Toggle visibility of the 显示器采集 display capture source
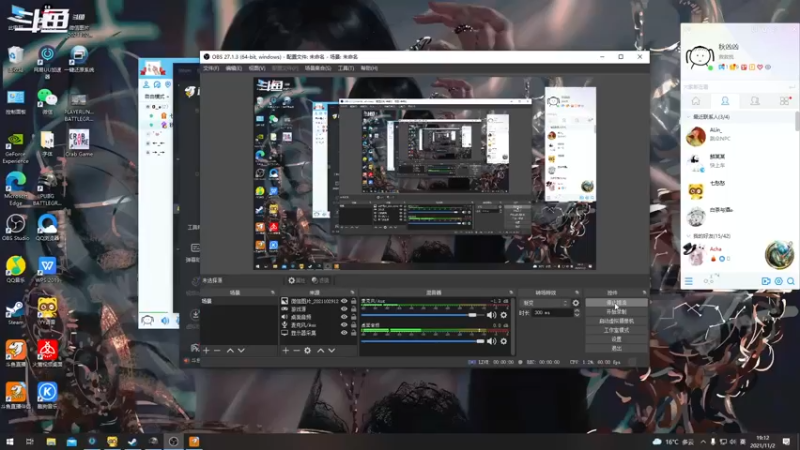Screen dimensions: 800x450 coord(344,333)
